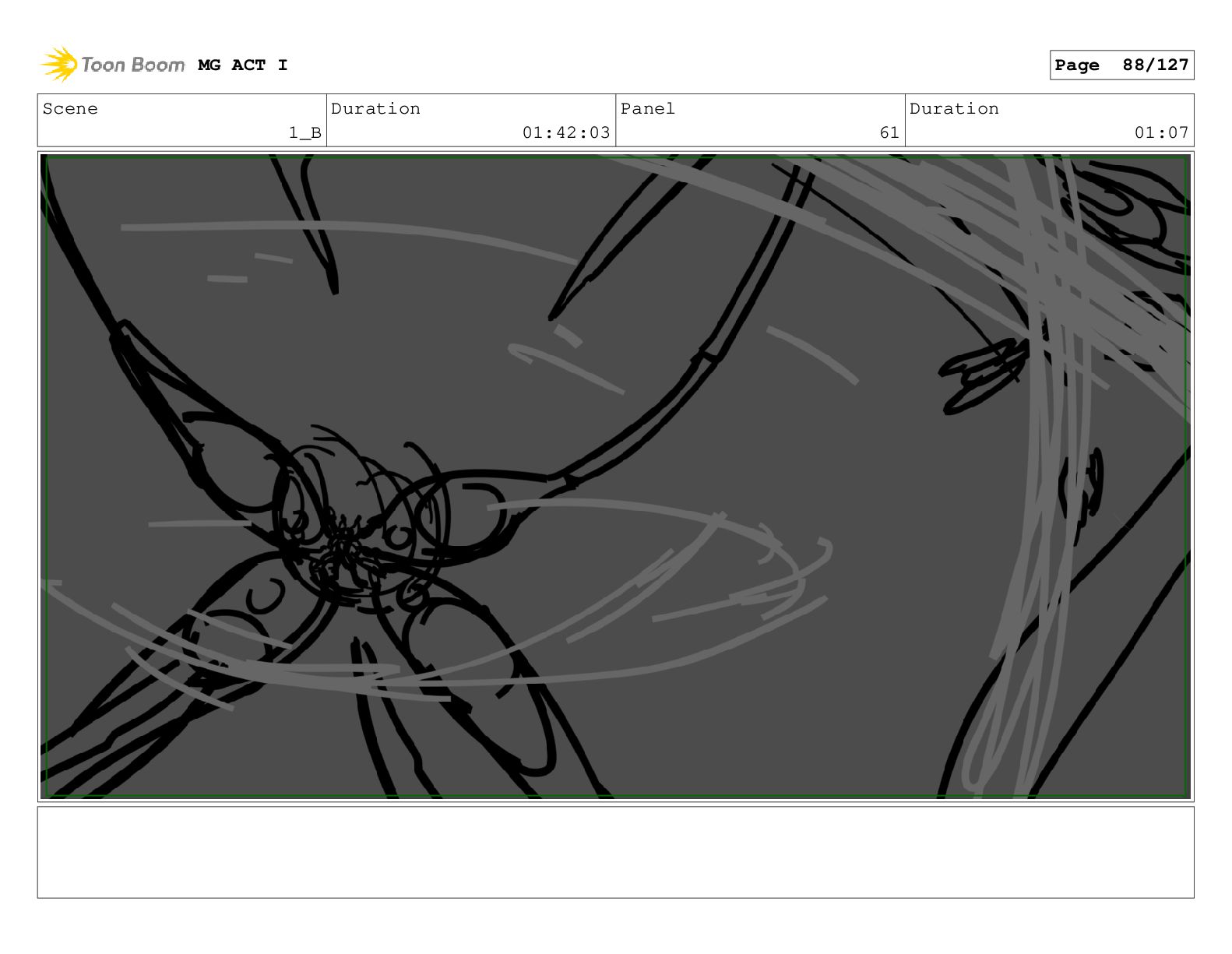The height and width of the screenshot is (954, 1232).
Task: Select the panel number '61'
Action: (x=889, y=133)
